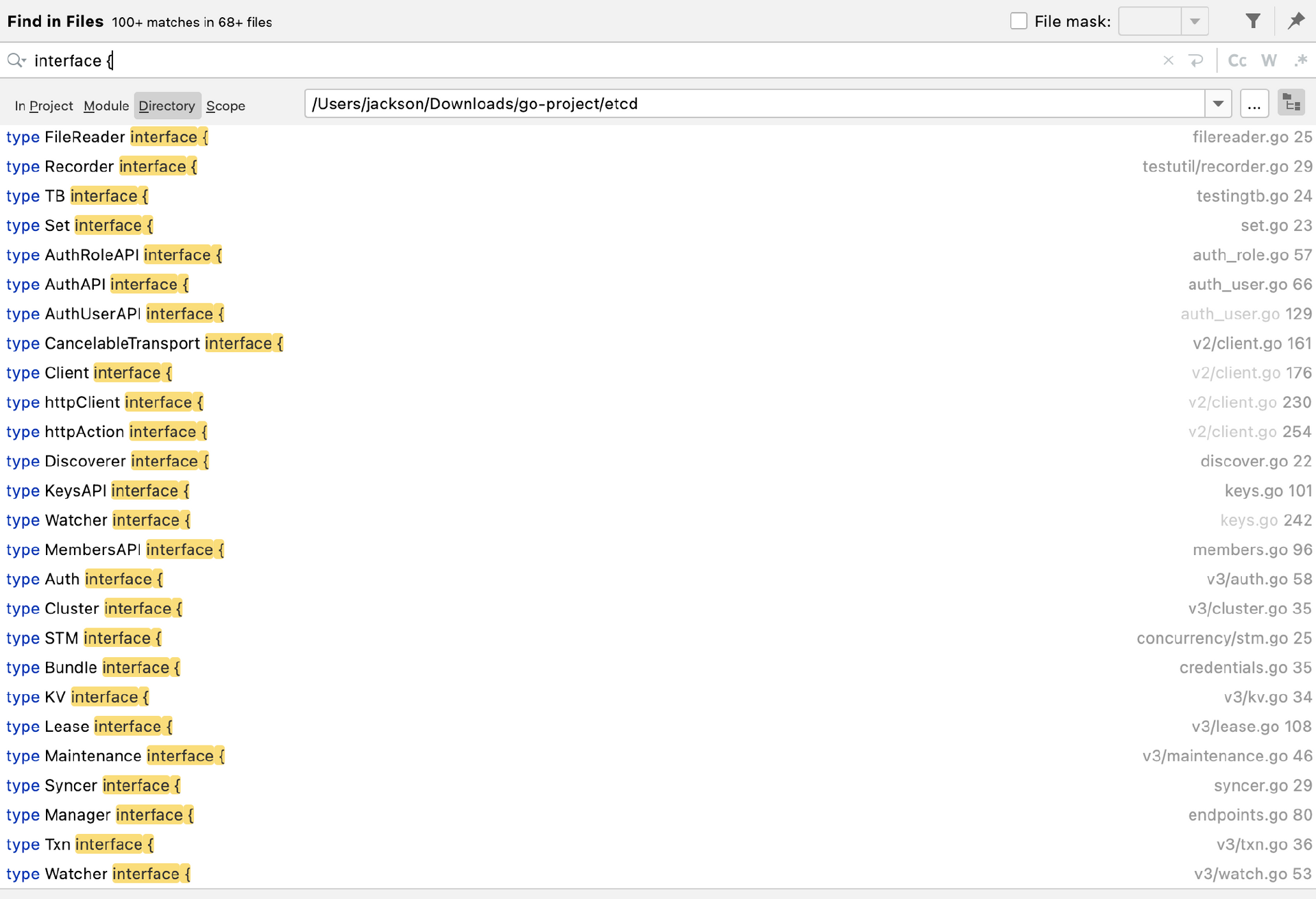Click the search text input field
Screen dimensions: 1316x899
click(x=548, y=61)
